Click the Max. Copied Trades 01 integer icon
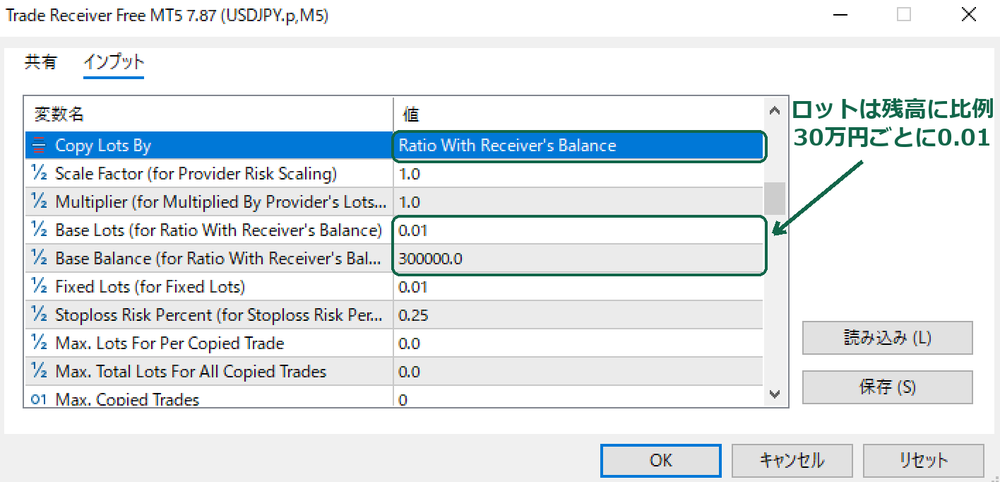This screenshot has width=1000, height=482. 39,399
